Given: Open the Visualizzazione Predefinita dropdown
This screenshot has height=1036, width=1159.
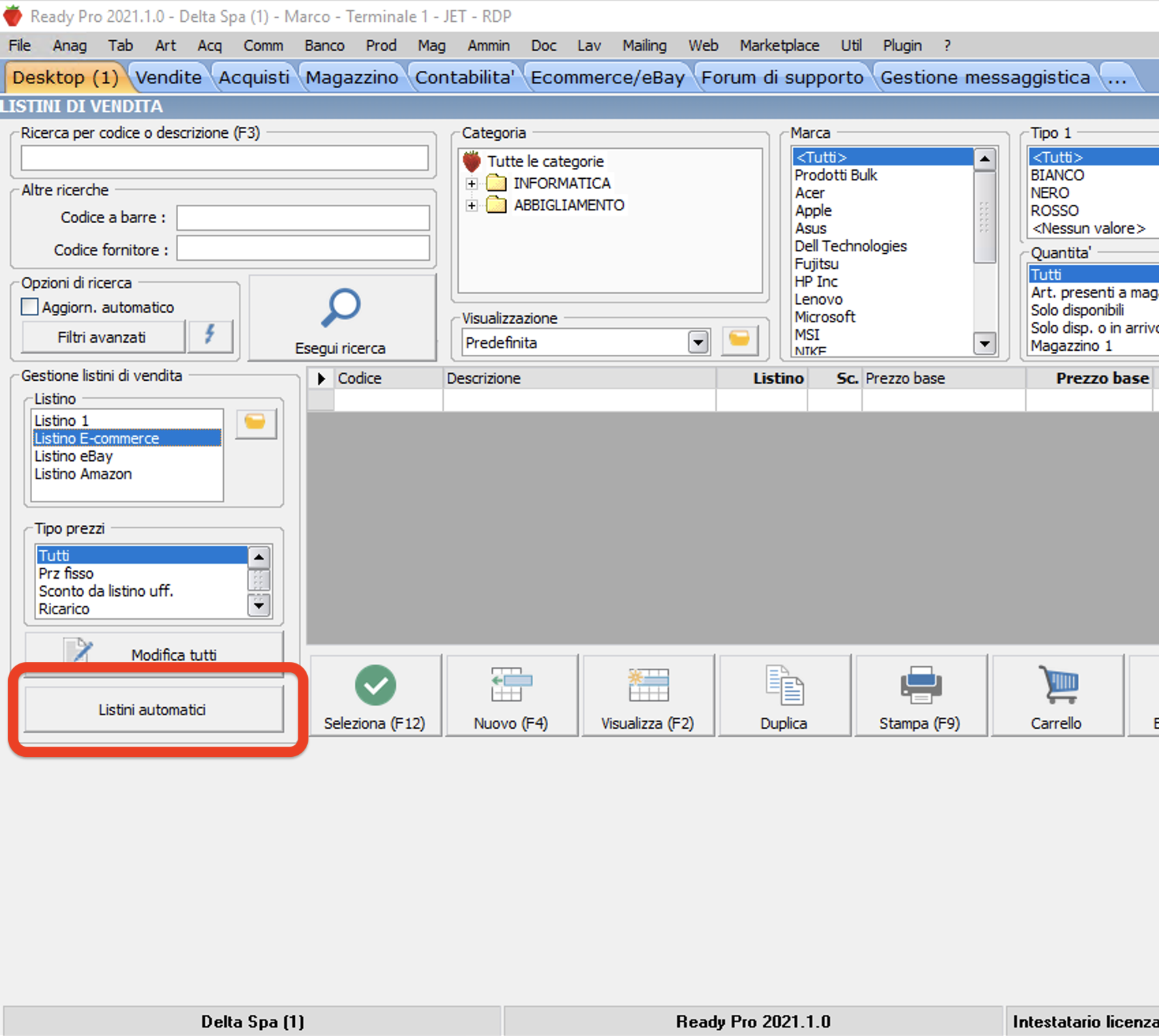Looking at the screenshot, I should pos(698,342).
